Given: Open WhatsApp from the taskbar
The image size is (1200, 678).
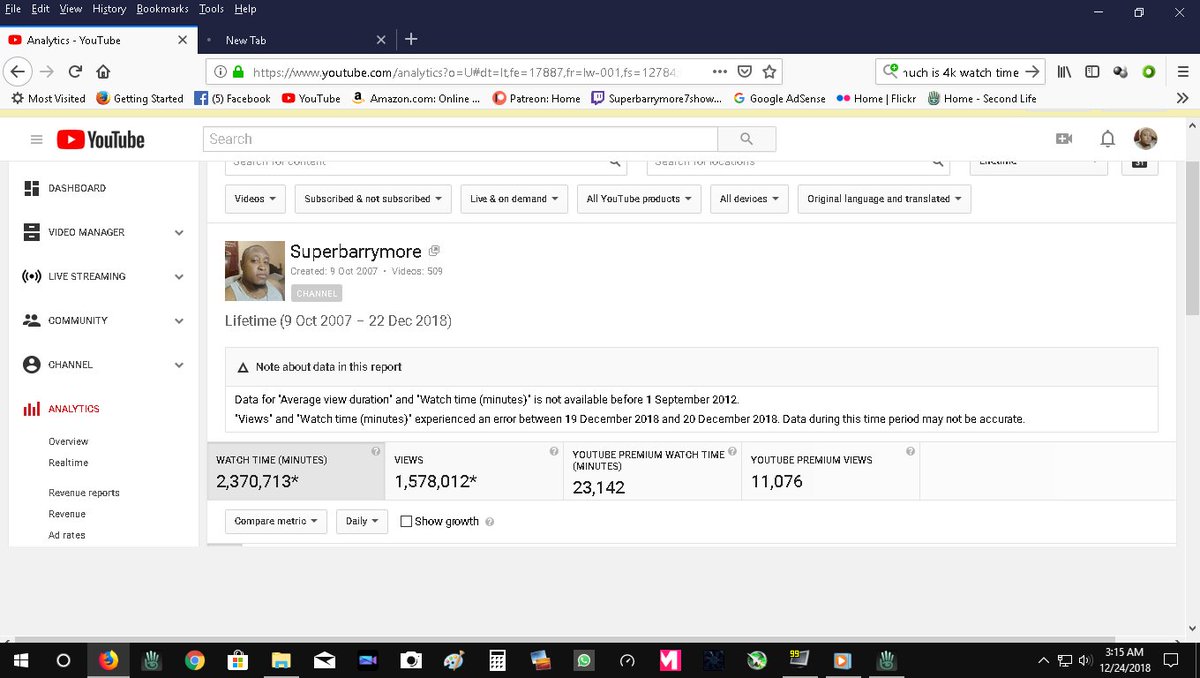Looking at the screenshot, I should pyautogui.click(x=584, y=660).
